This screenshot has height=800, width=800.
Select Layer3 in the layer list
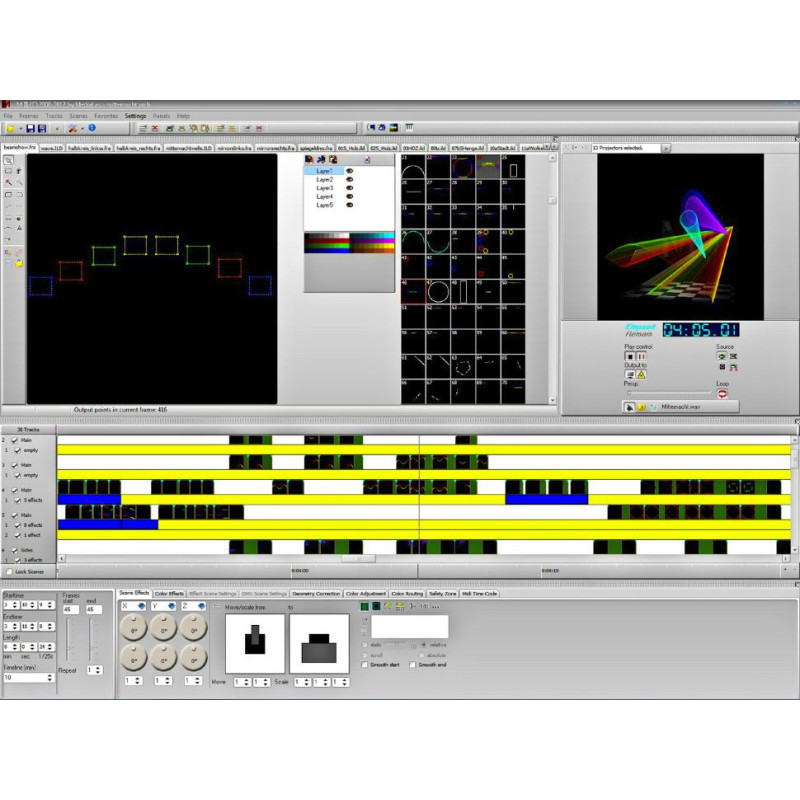tap(325, 188)
